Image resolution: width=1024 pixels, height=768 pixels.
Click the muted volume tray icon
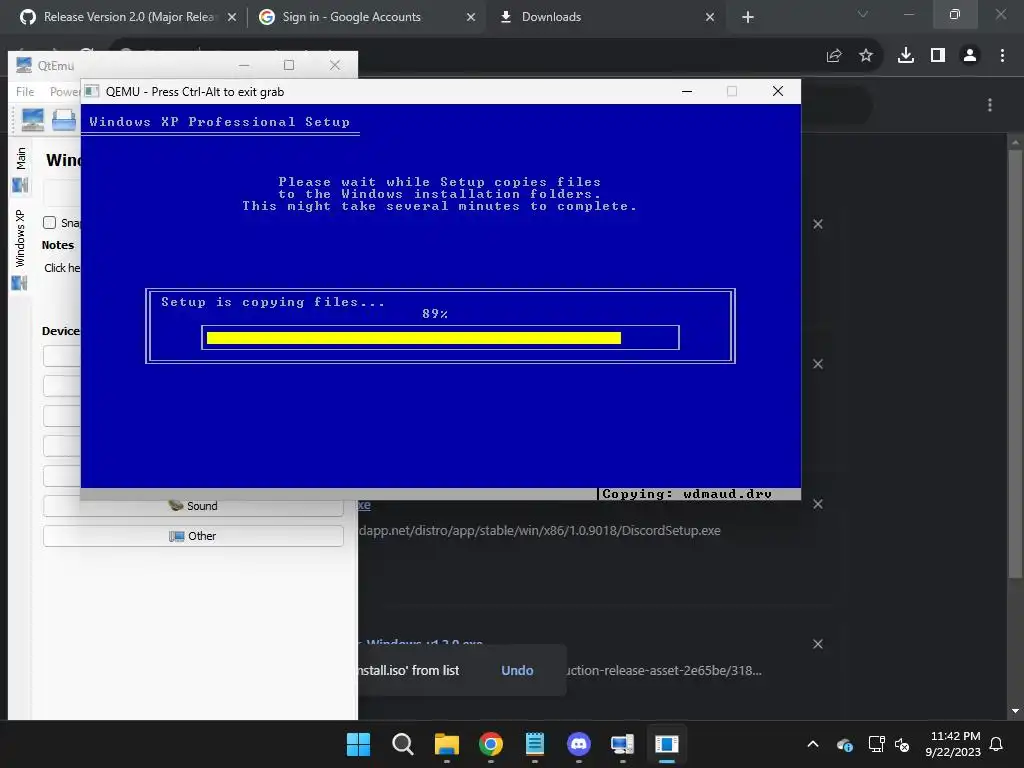(902, 744)
